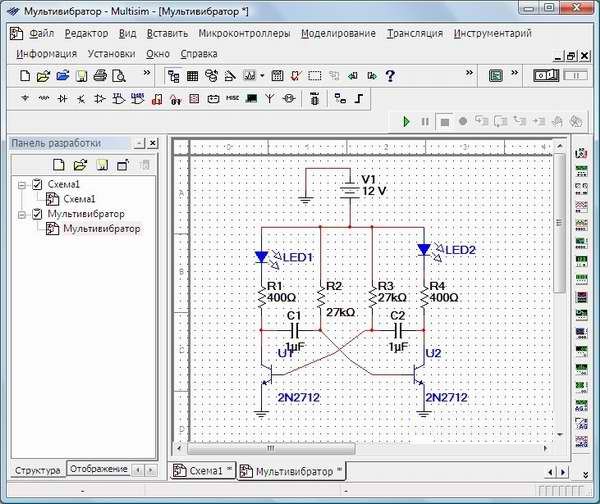
Task: Toggle the Схема1 project checkbox
Action: 37,184
